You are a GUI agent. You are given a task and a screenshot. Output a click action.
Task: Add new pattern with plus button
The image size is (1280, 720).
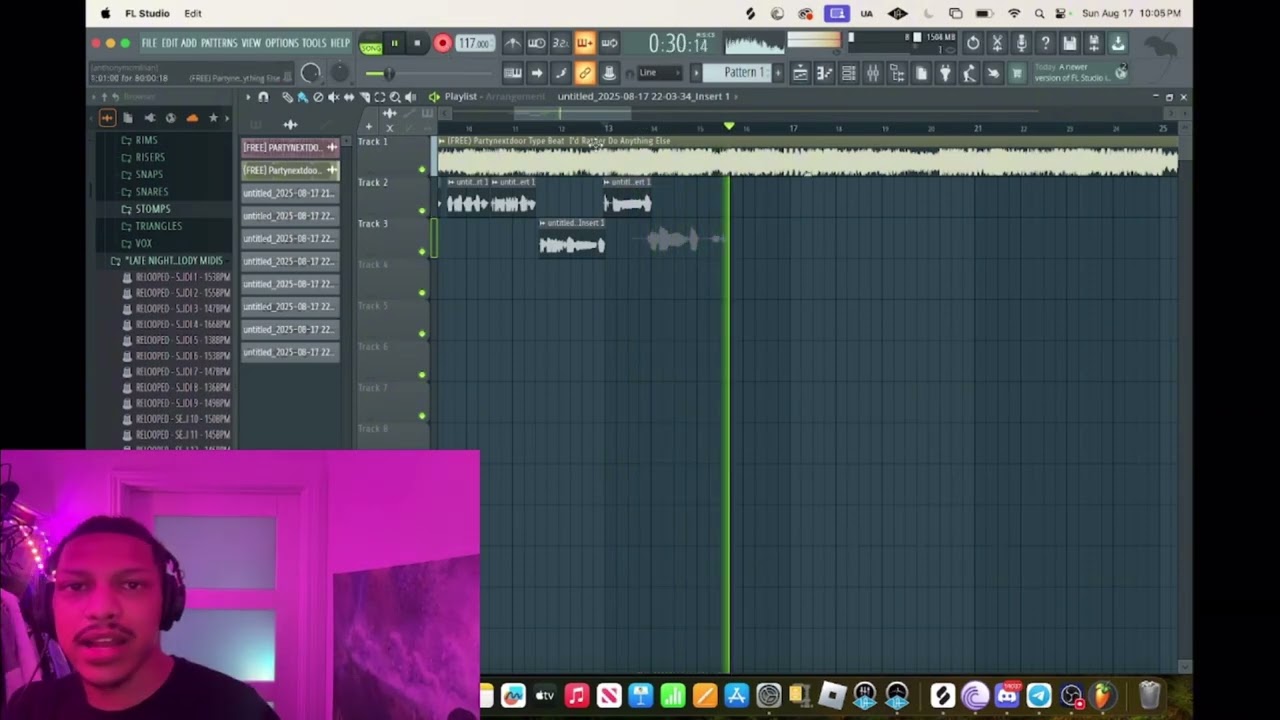click(778, 72)
